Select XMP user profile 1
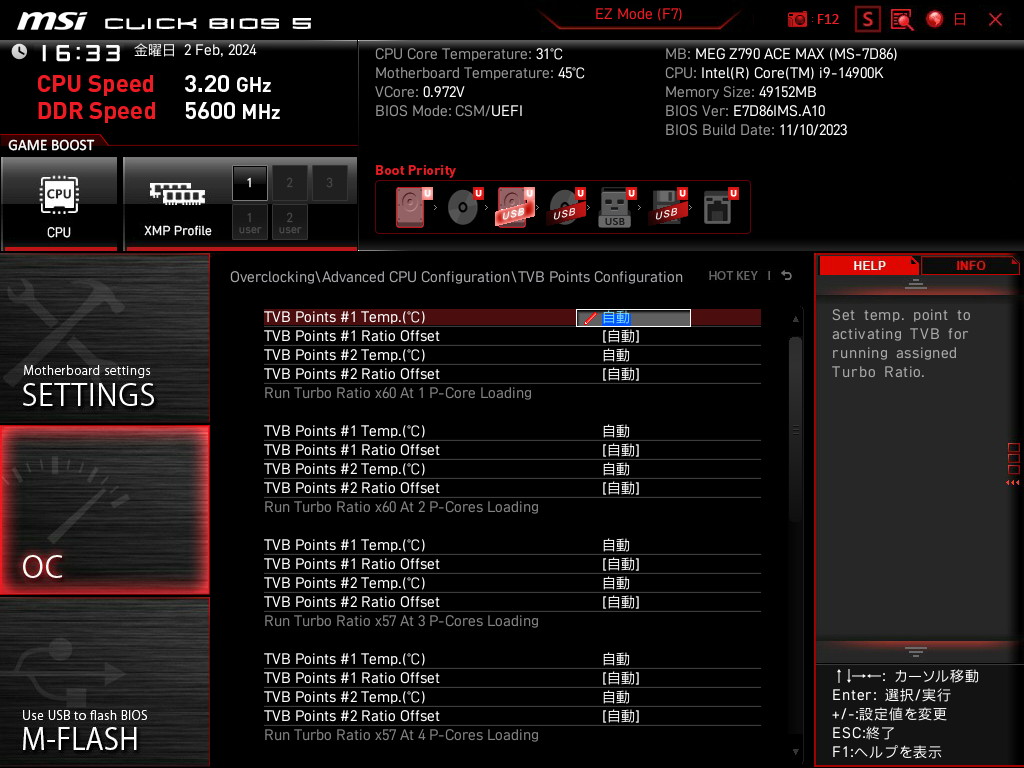Screen dimensions: 1024x768 point(249,222)
